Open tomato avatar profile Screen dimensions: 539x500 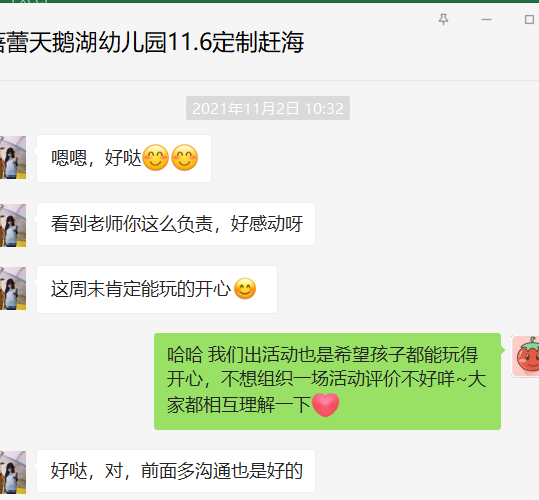click(525, 356)
